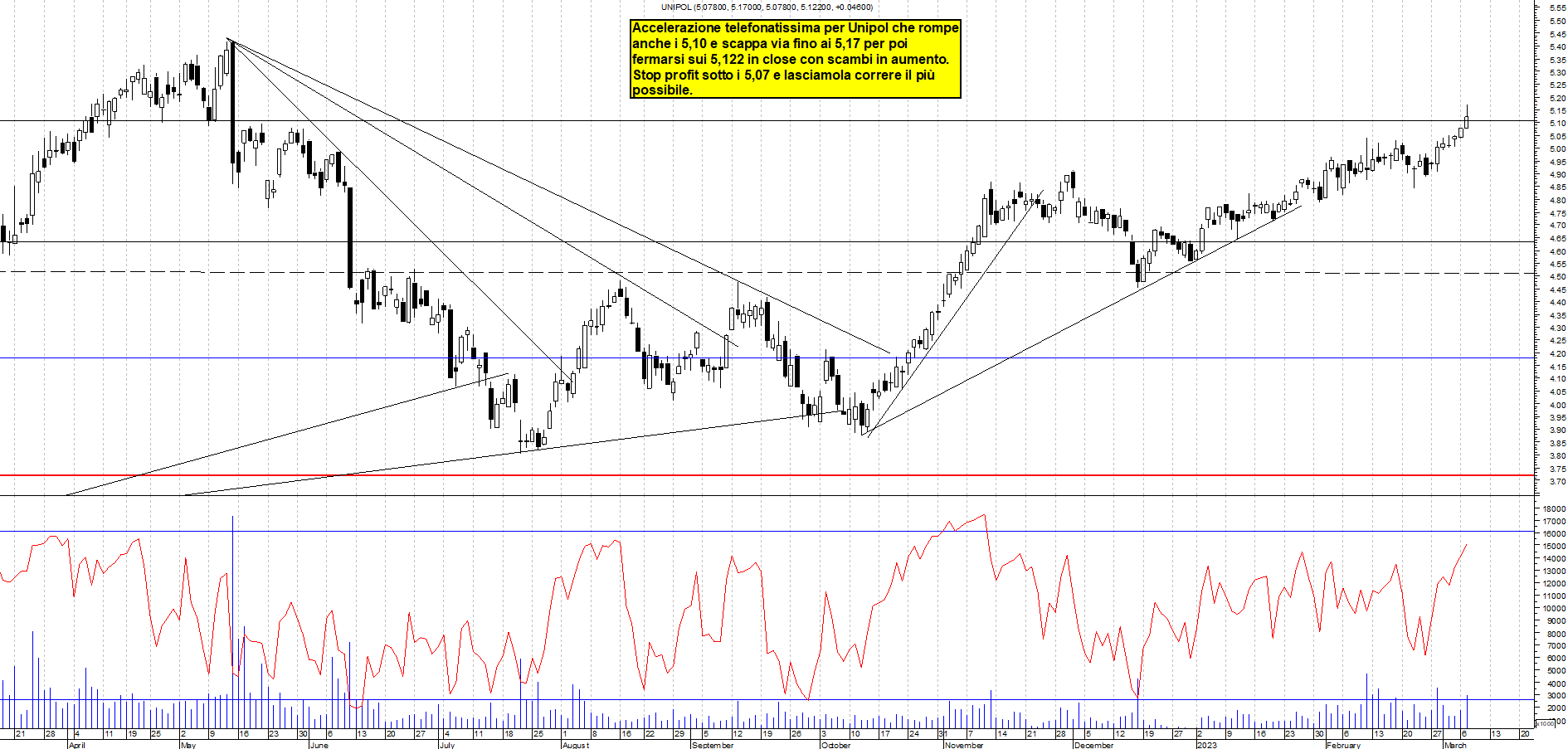The width and height of the screenshot is (1568, 749).
Task: Click the 5.40 price axis label
Action: 1556,47
